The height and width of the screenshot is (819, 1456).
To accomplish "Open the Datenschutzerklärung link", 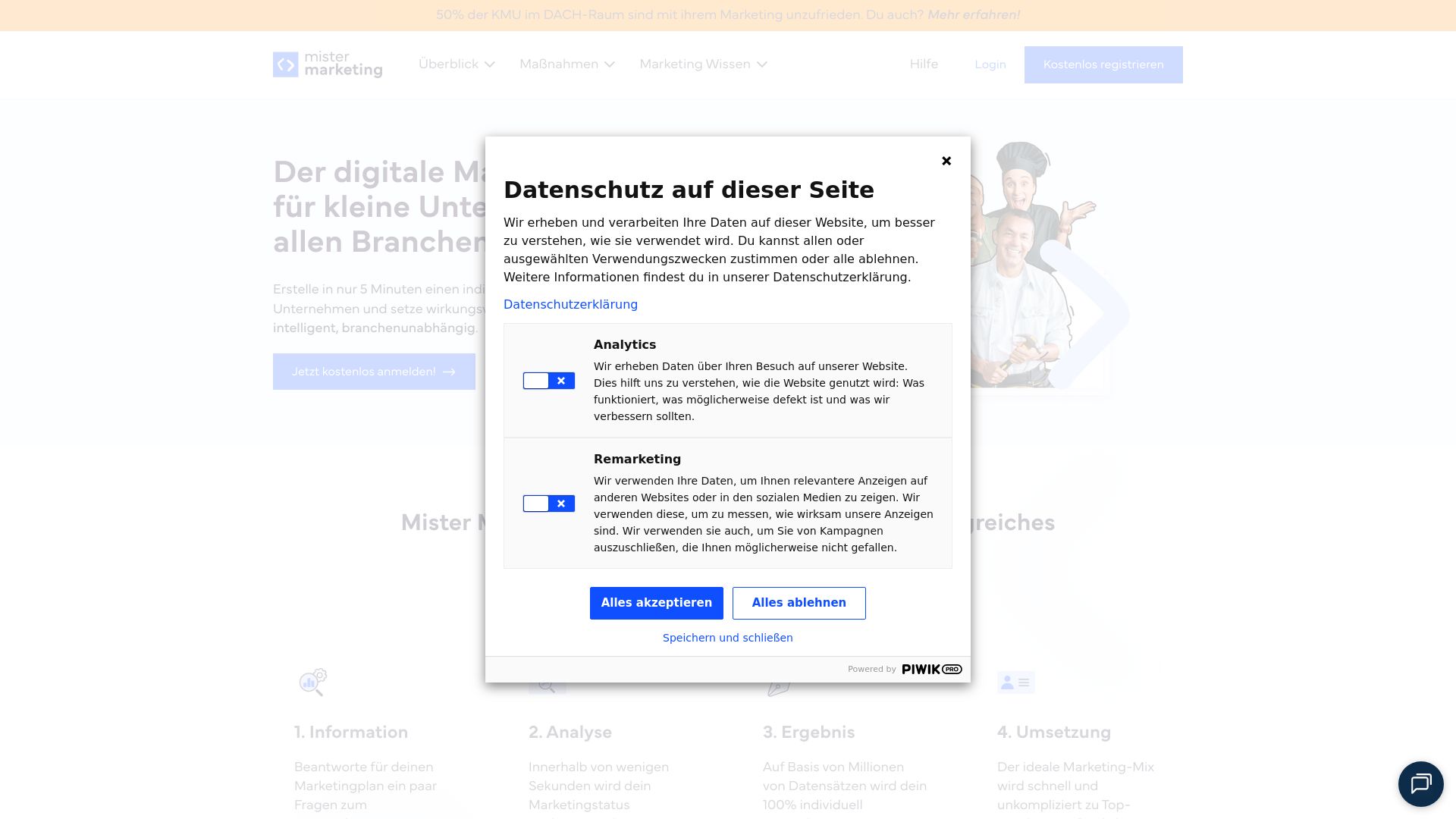I will 570,304.
